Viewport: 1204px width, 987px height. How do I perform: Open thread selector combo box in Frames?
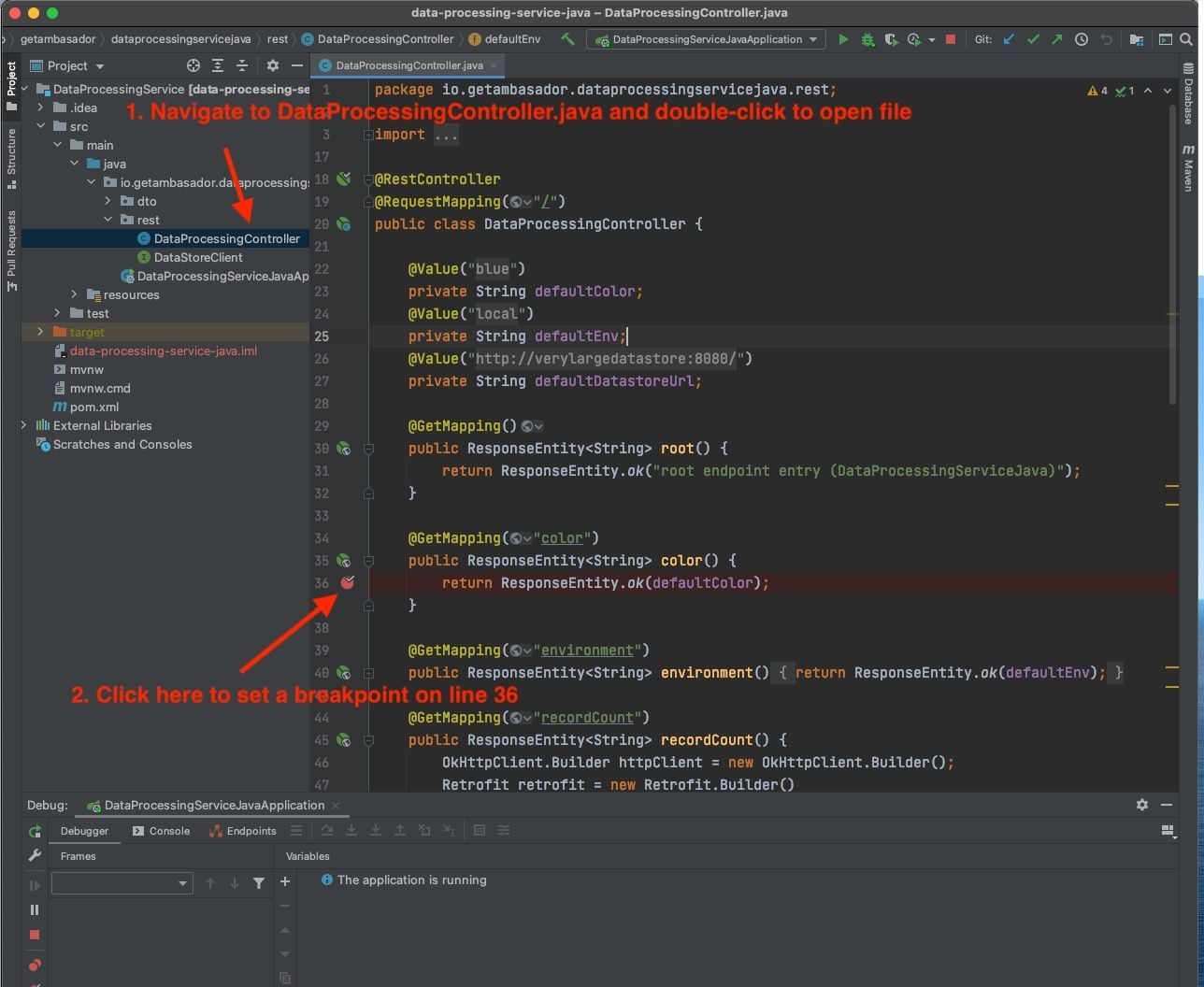(122, 883)
